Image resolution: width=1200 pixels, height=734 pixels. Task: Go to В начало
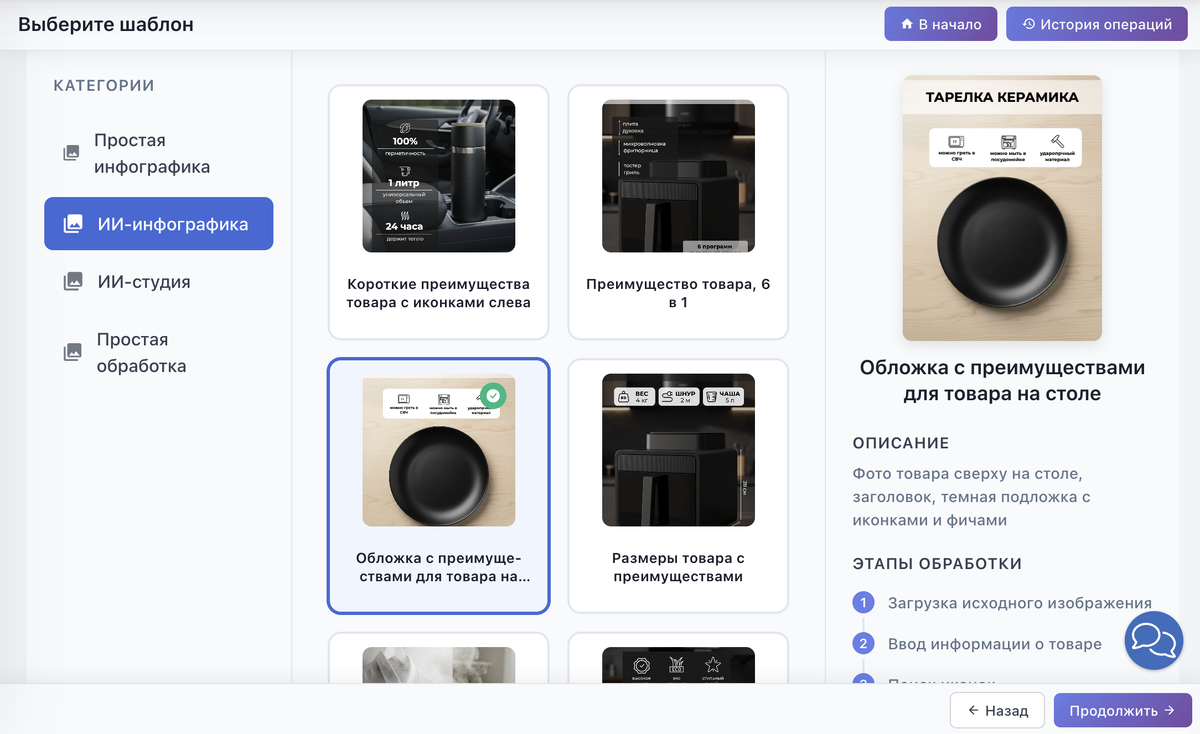(940, 24)
